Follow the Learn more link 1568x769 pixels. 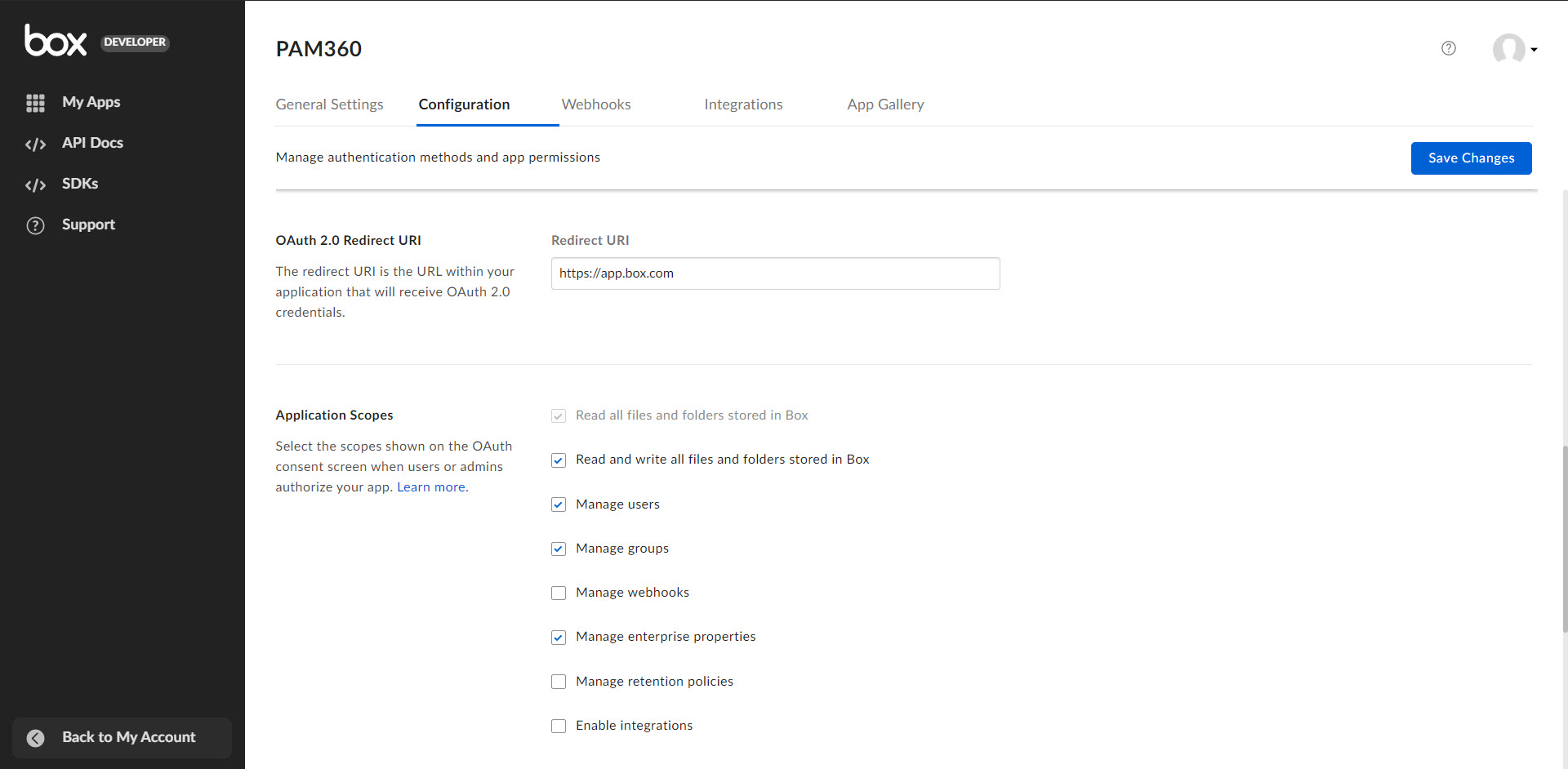pyautogui.click(x=432, y=487)
